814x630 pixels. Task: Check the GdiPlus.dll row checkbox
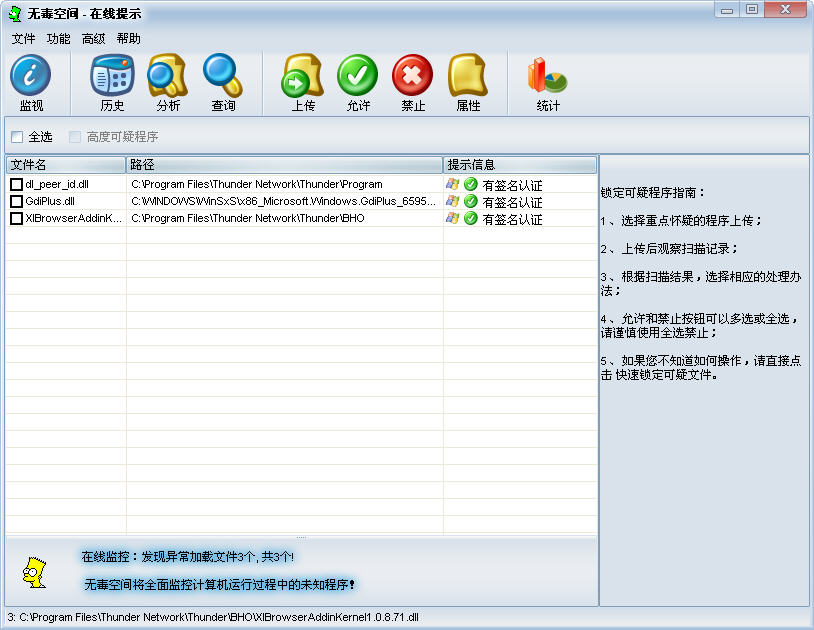(17, 201)
